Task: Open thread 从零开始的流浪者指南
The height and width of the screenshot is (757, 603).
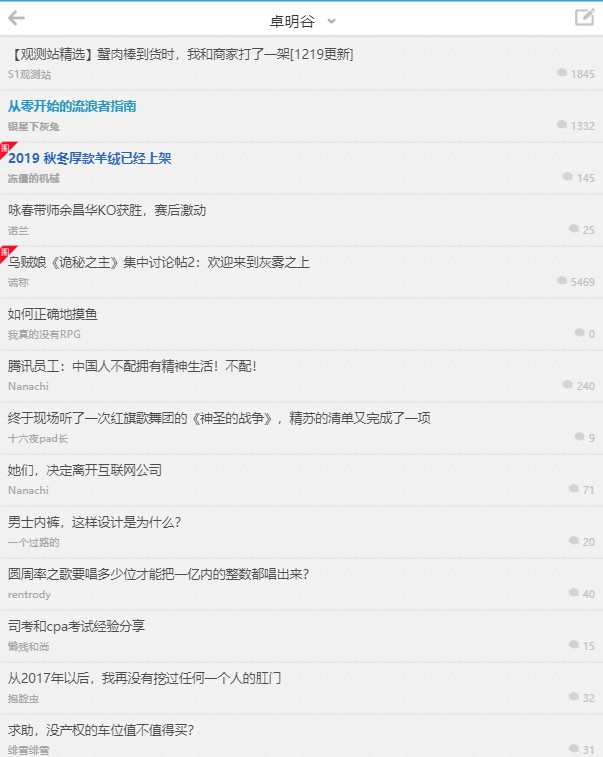Action: 72,106
